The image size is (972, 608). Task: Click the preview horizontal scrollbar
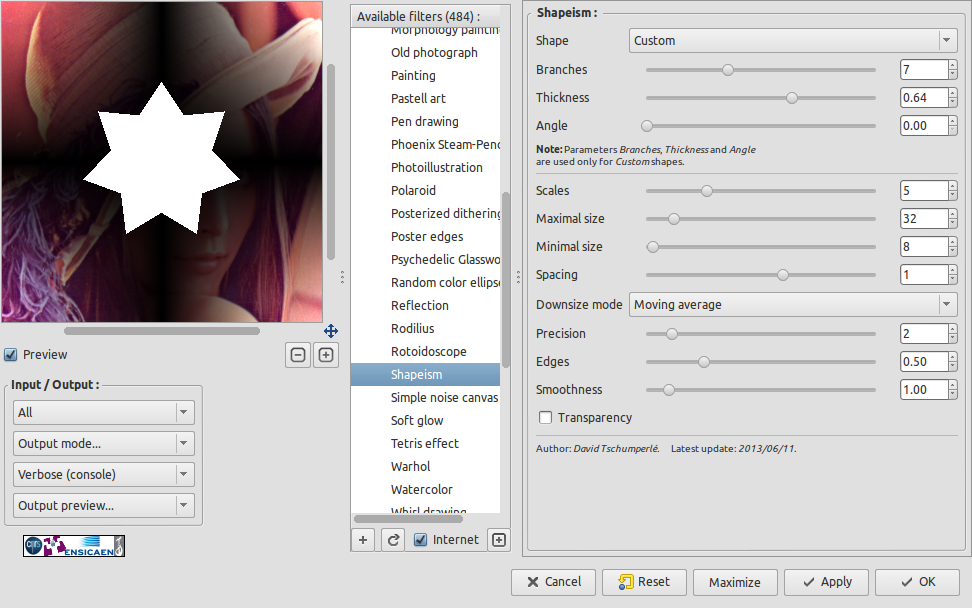pyautogui.click(x=162, y=331)
